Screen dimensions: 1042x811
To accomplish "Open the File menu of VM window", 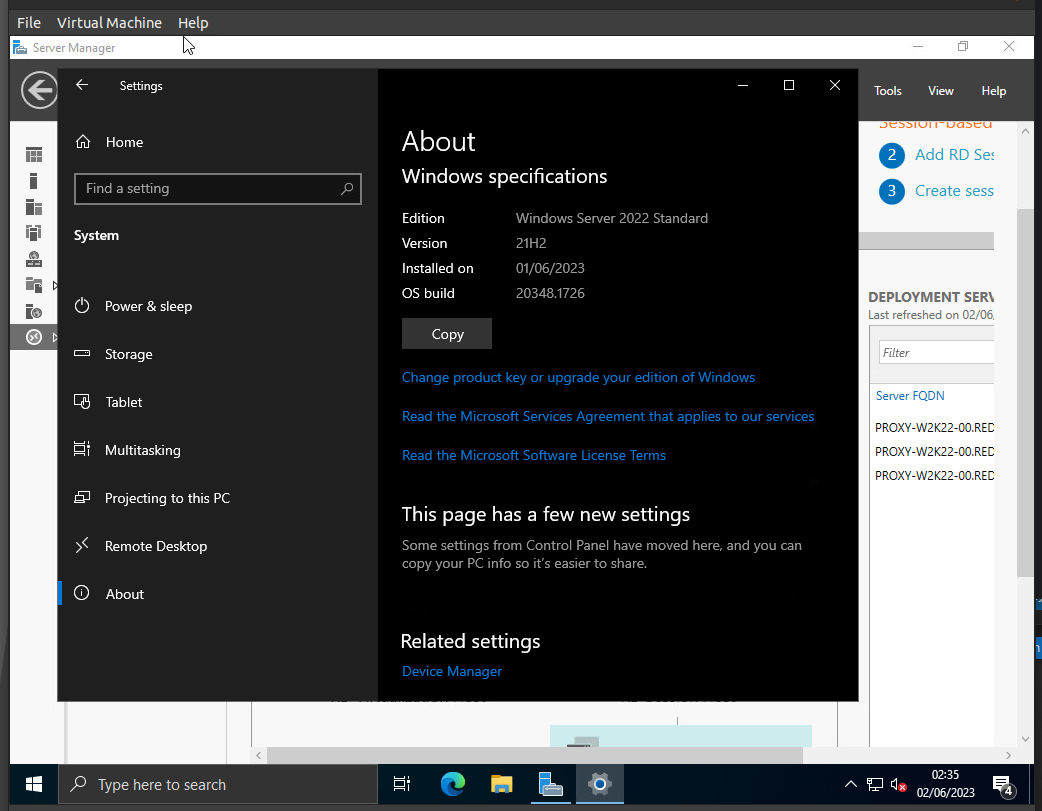I will (29, 23).
